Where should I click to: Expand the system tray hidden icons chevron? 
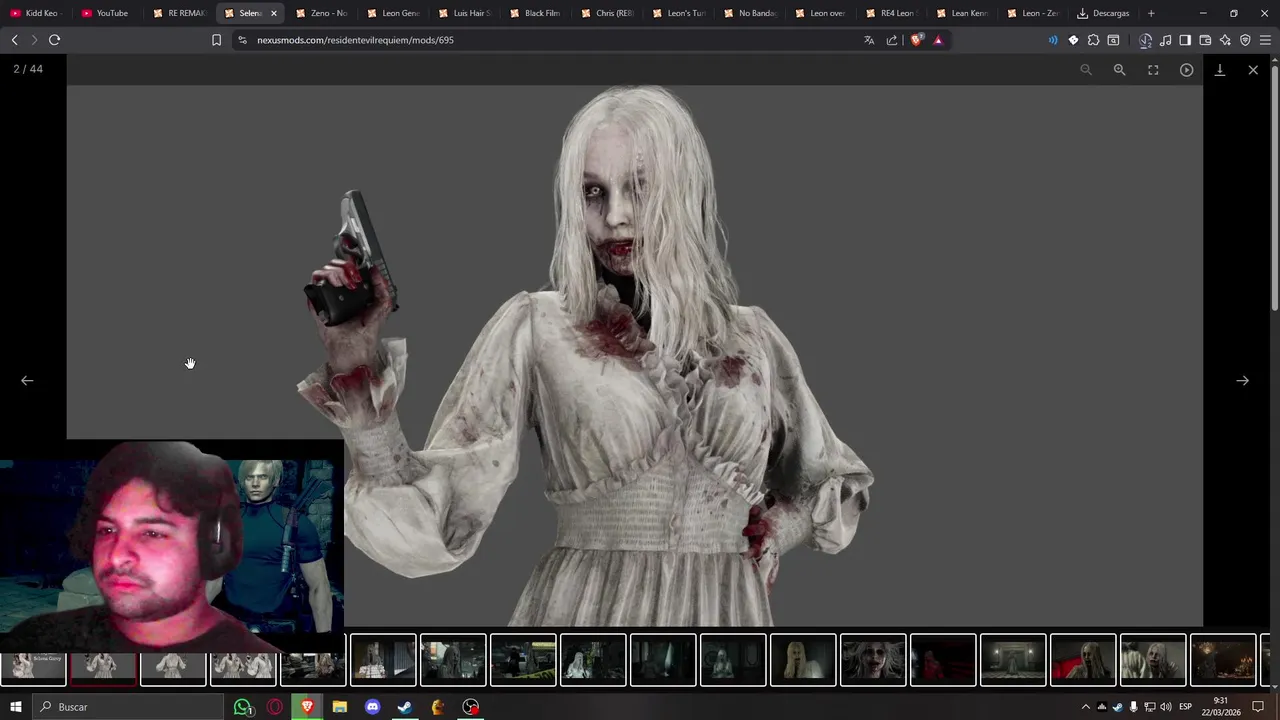pos(1085,707)
